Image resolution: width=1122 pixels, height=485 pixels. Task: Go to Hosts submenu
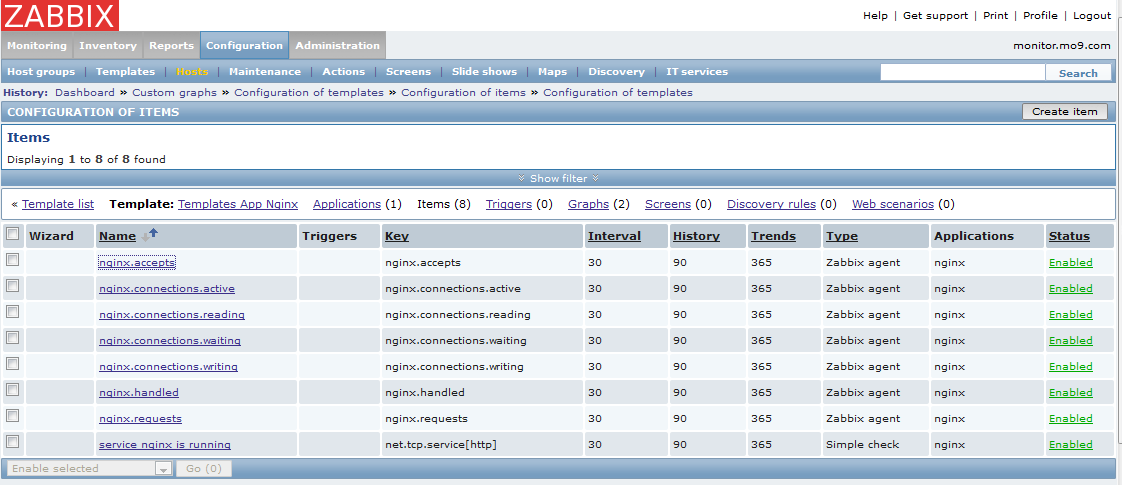pos(192,72)
